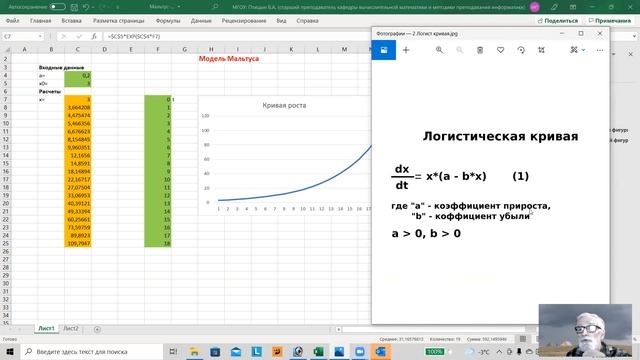Click the pen drawing mode icon in title bar

coord(554,7)
